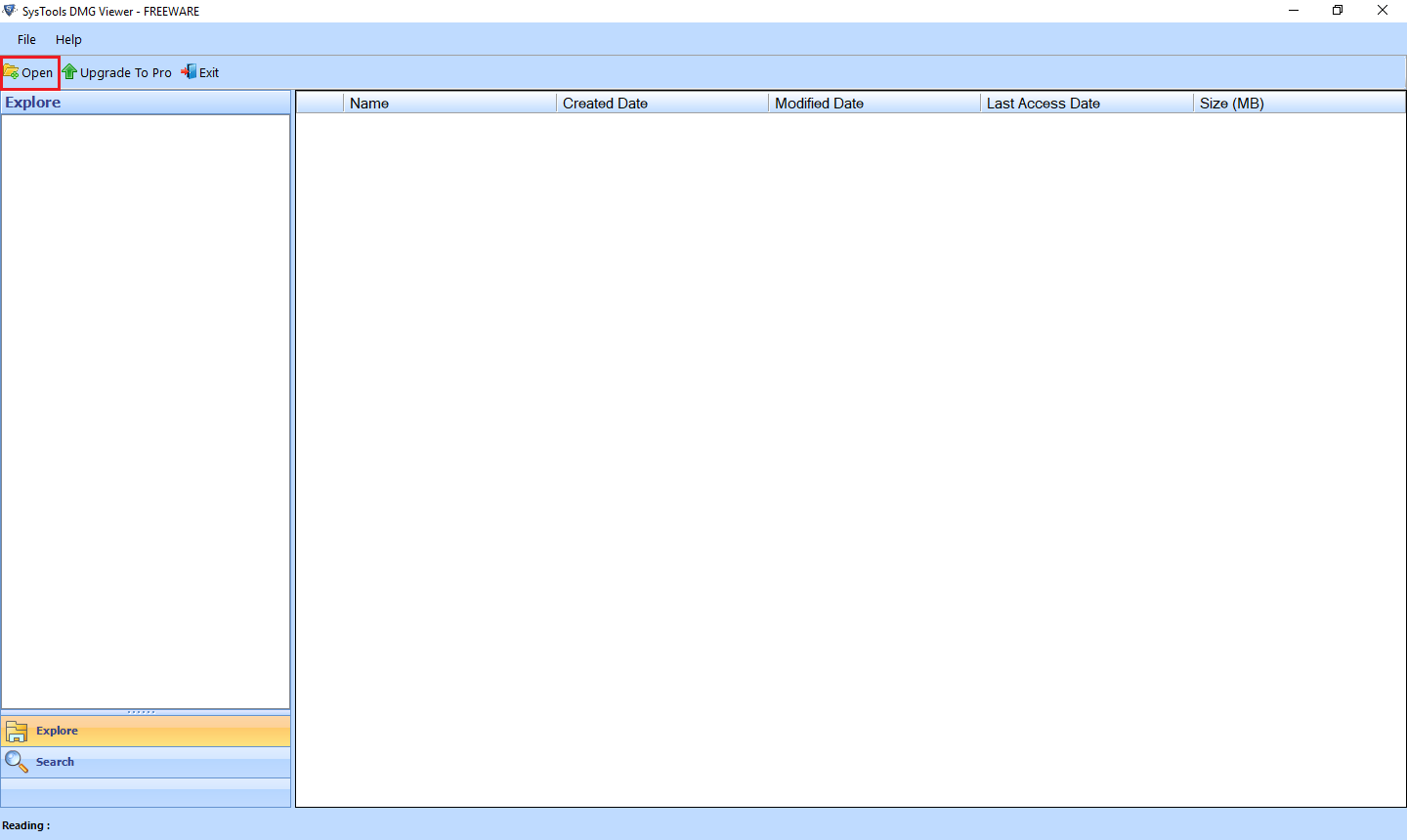The width and height of the screenshot is (1407, 840).
Task: Sort by Modified Date column header
Action: [874, 104]
